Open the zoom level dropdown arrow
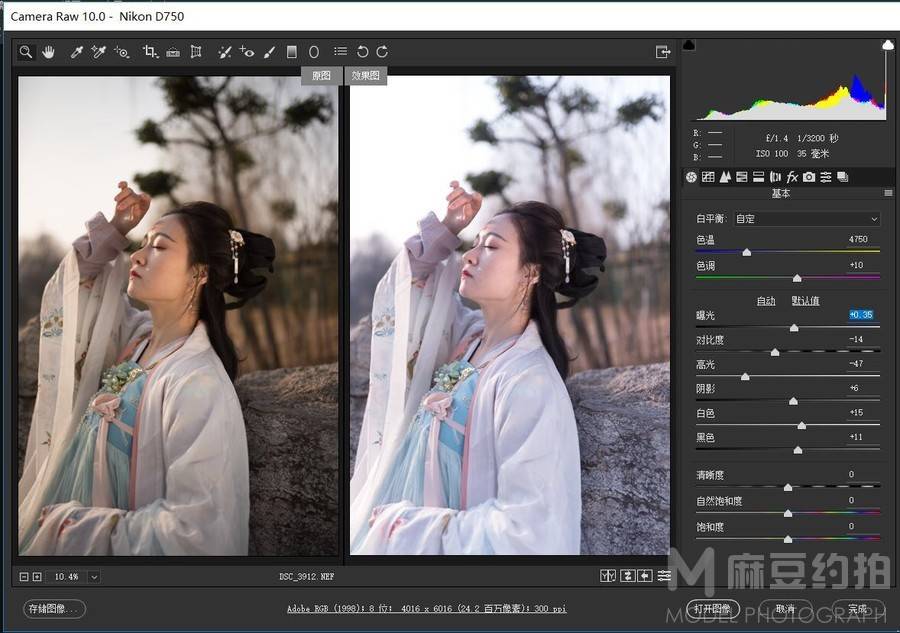This screenshot has height=633, width=900. click(94, 577)
